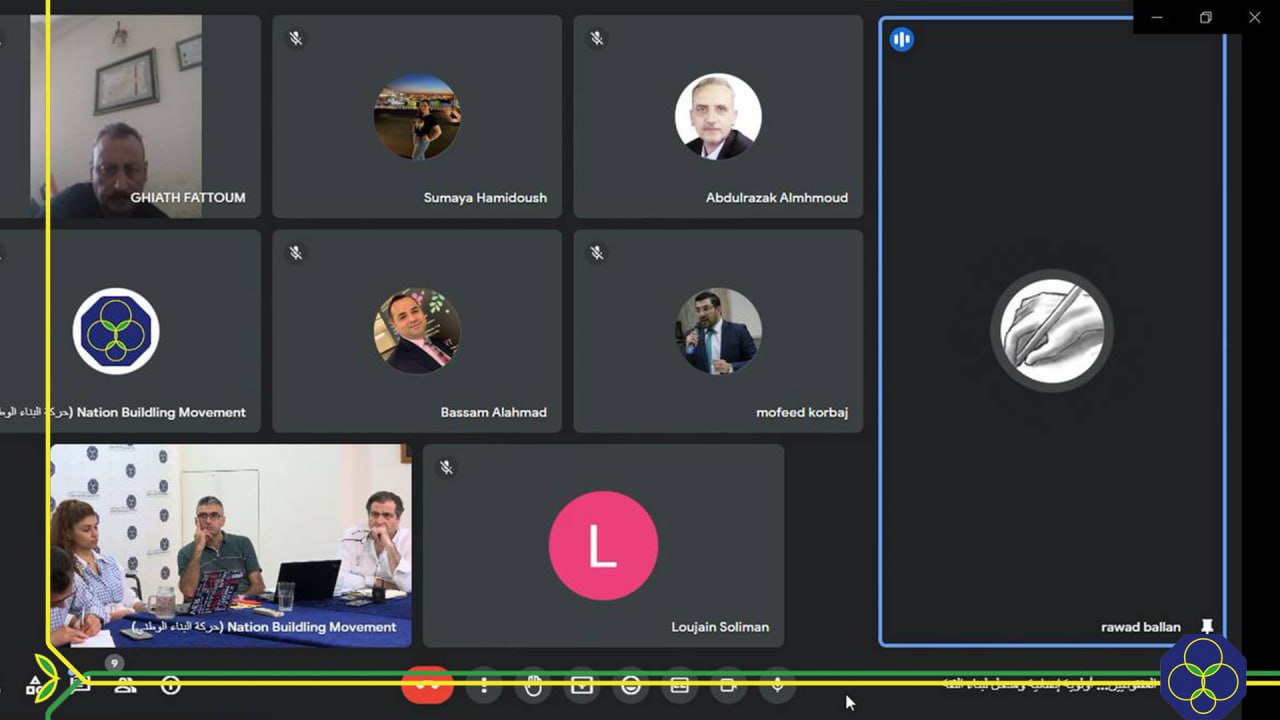
Task: Select Sumaya Hamidoush's participant tile
Action: pos(417,116)
